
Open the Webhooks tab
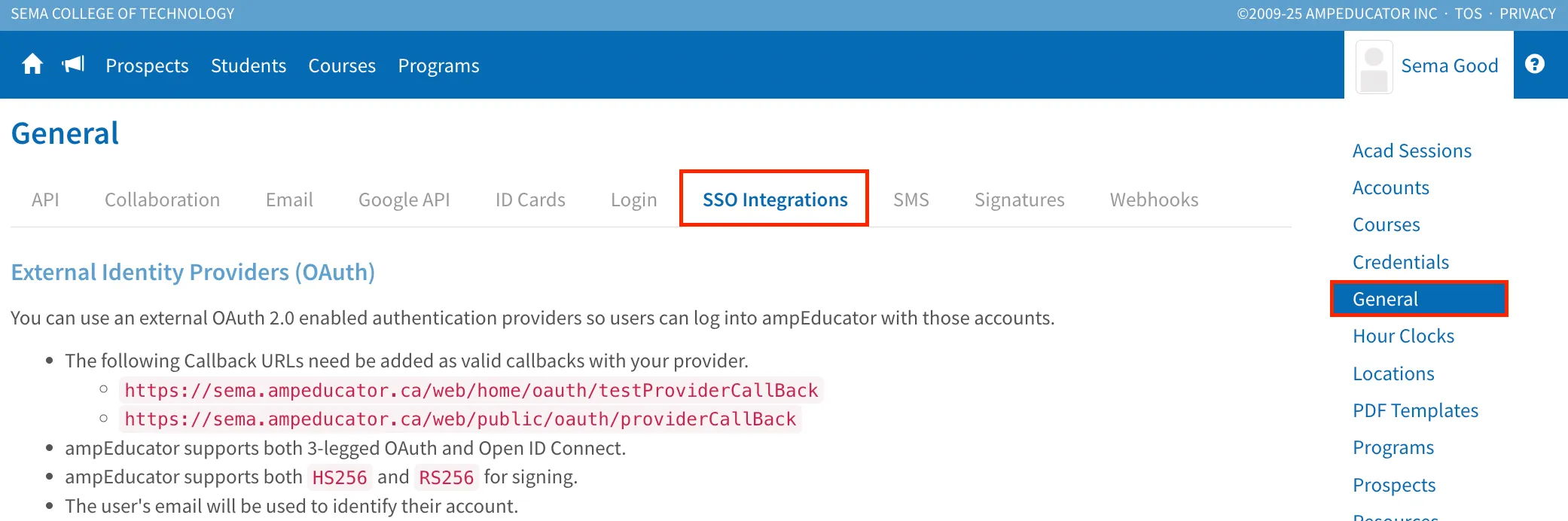(1154, 200)
